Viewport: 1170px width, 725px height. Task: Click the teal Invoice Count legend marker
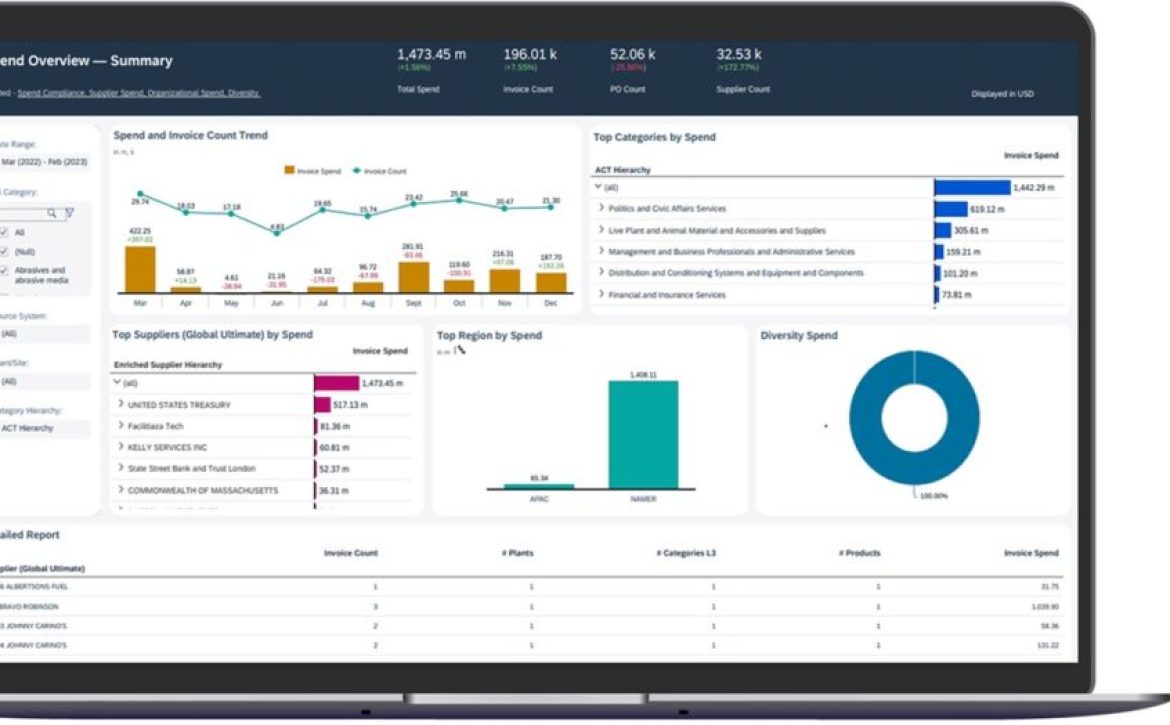point(356,171)
